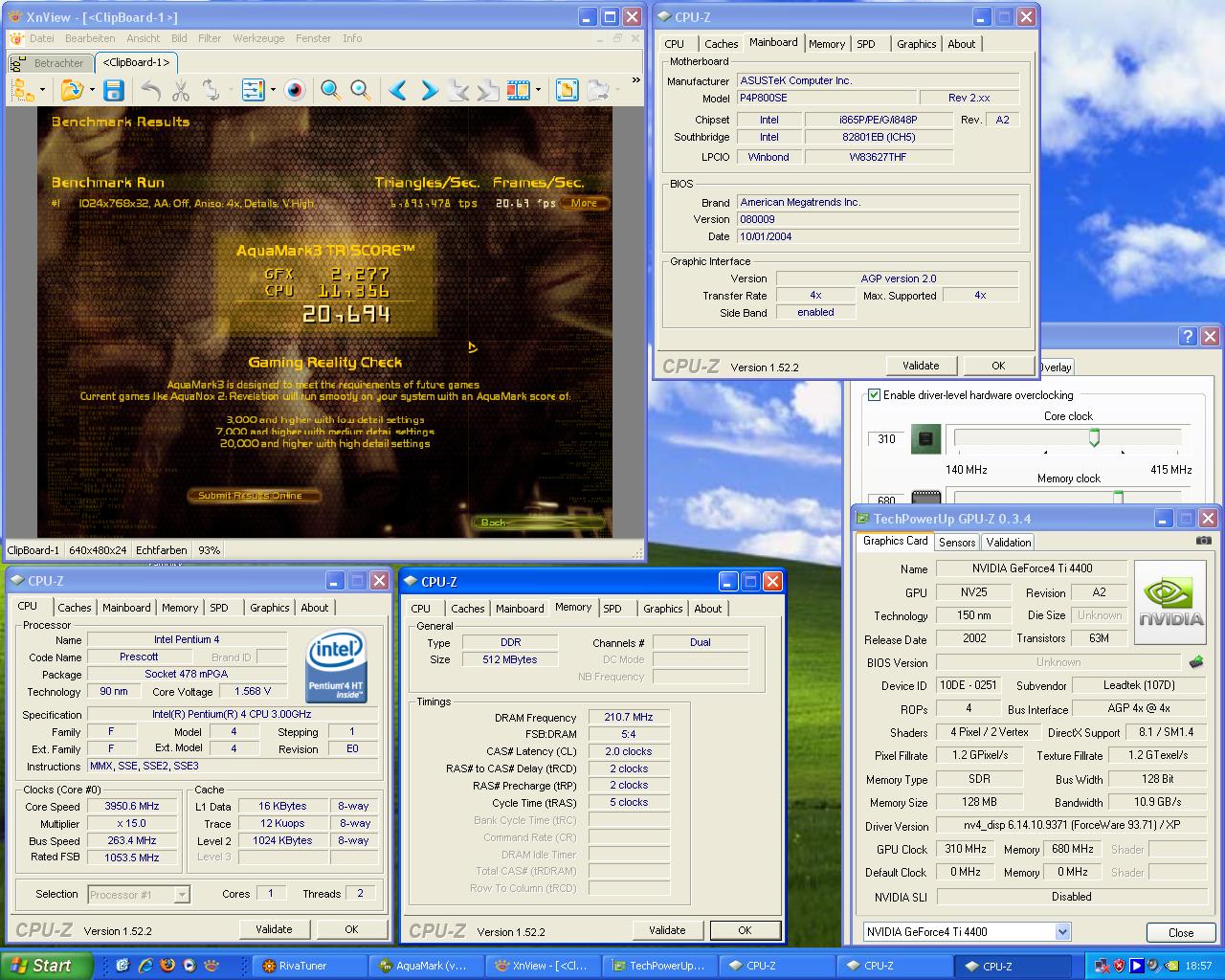This screenshot has height=980, width=1225.
Task: Switch to the Betrachter tab
Action: [51, 63]
